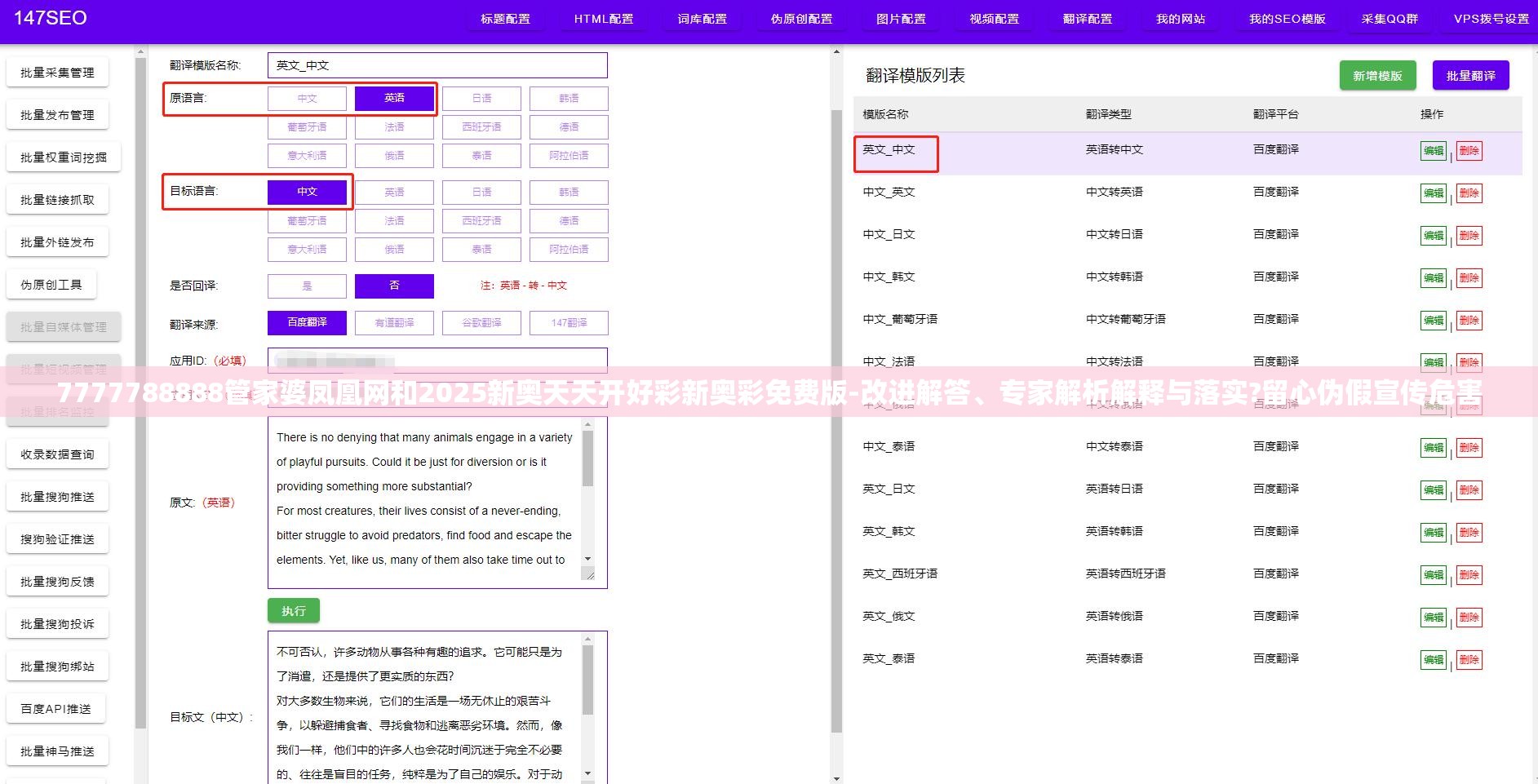Open 我的SEO模版 in the top bar
Image resolution: width=1538 pixels, height=784 pixels.
point(1287,19)
